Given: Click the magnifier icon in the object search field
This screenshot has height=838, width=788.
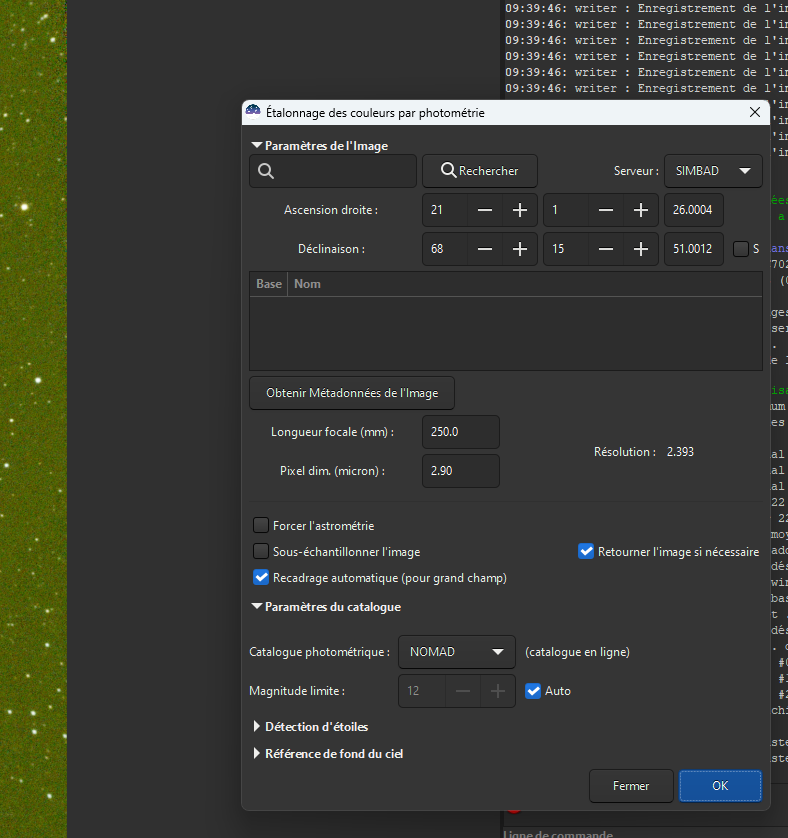Looking at the screenshot, I should [266, 171].
